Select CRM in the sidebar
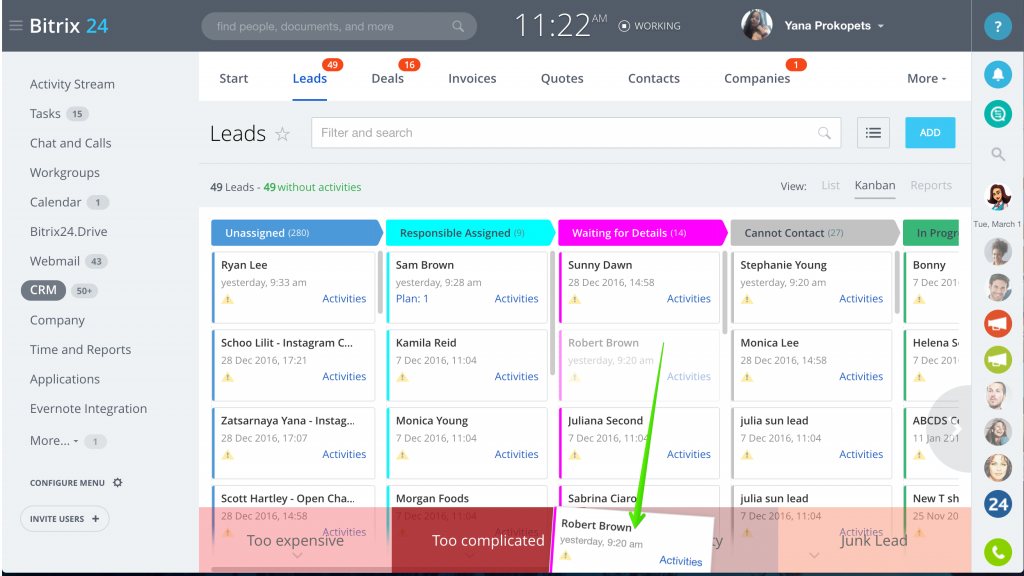This screenshot has height=576, width=1024. [x=43, y=290]
